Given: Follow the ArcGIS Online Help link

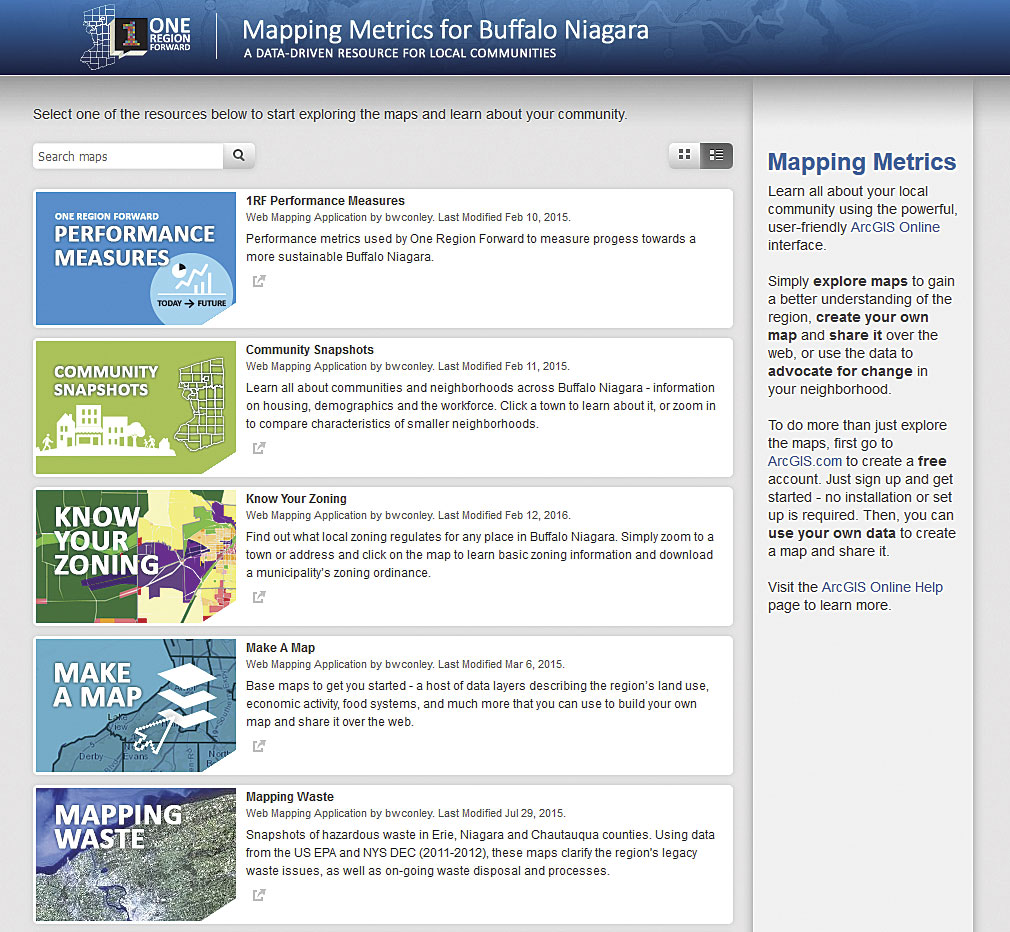Looking at the screenshot, I should pyautogui.click(x=882, y=587).
